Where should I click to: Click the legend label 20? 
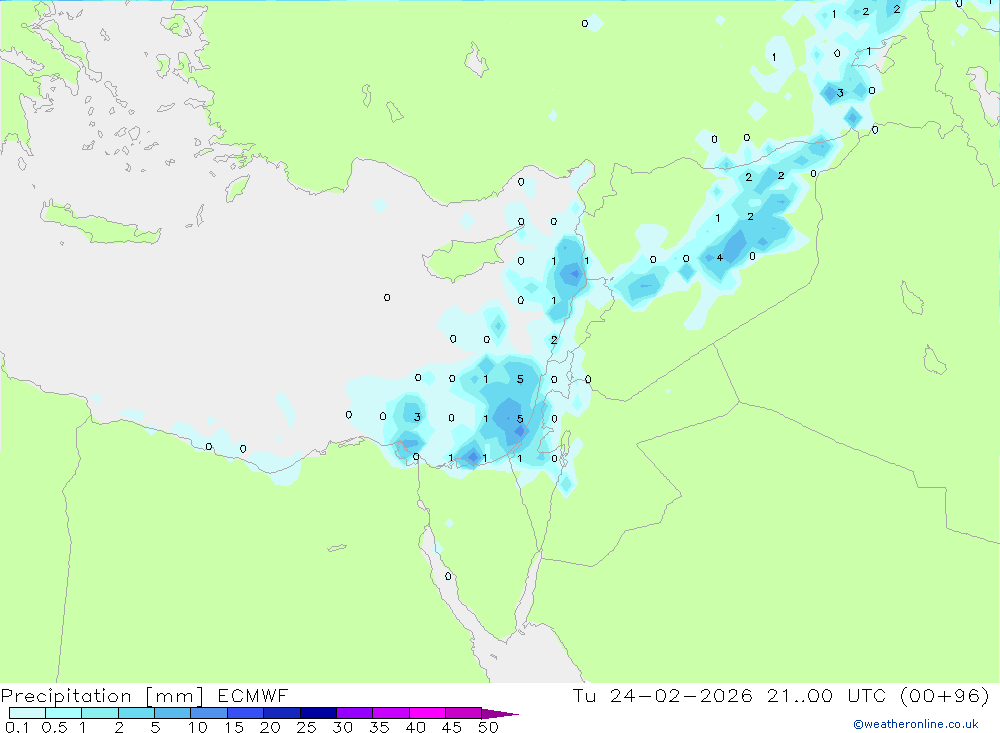tap(270, 727)
